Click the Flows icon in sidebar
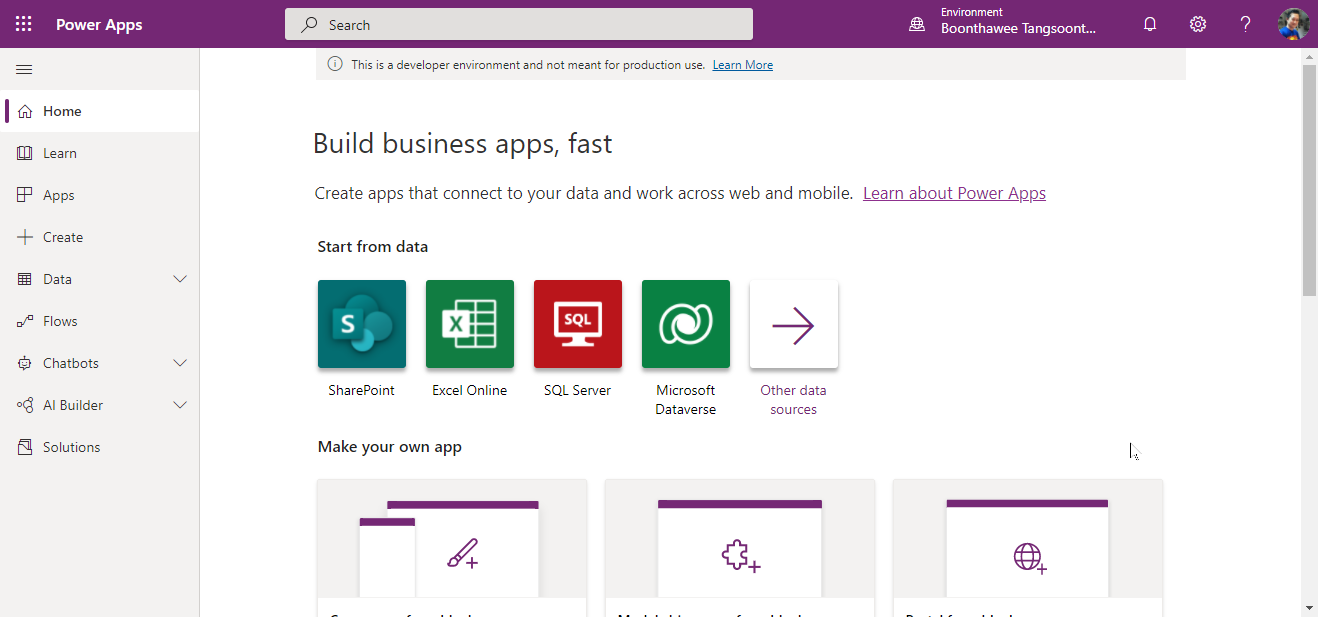 [25, 321]
